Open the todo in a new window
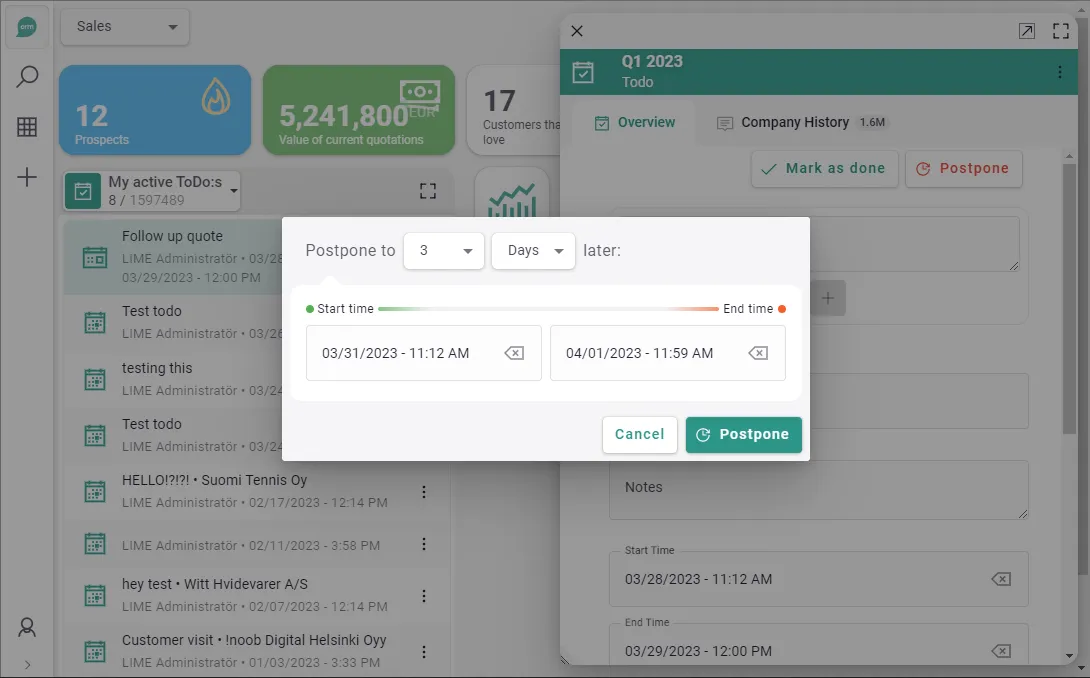This screenshot has height=678, width=1090. (x=1027, y=31)
